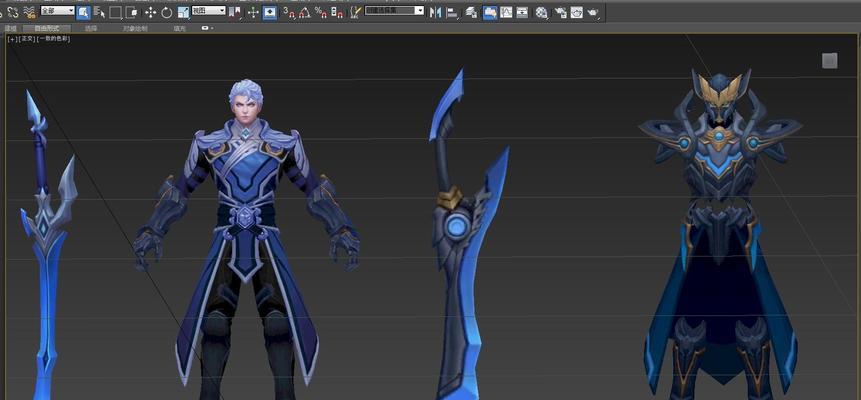Open Edit Named Selection Sets
Viewport: 861px width, 400px height.
(x=356, y=12)
